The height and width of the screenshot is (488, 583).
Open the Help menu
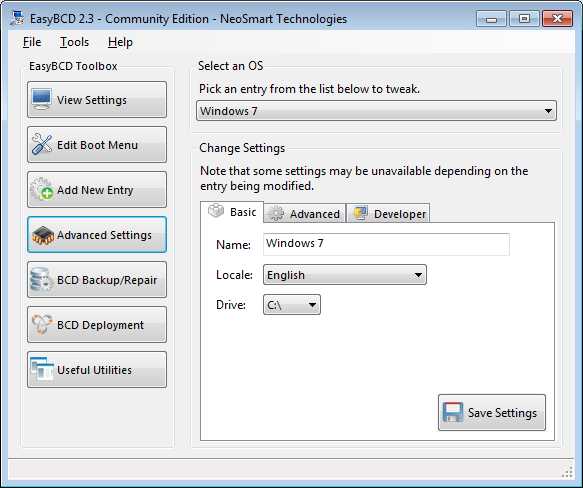click(x=120, y=42)
